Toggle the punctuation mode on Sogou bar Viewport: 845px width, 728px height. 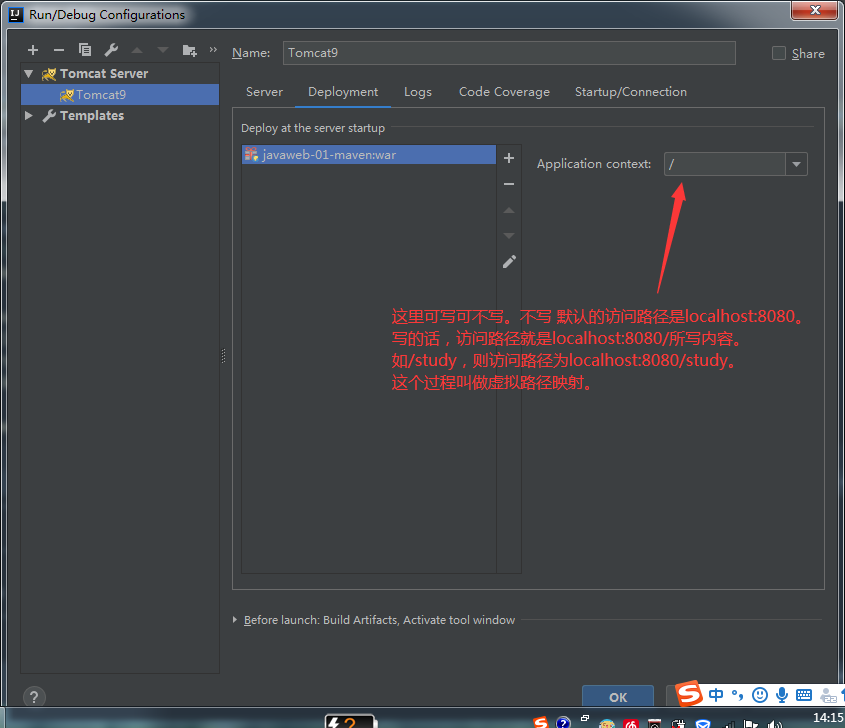point(737,695)
